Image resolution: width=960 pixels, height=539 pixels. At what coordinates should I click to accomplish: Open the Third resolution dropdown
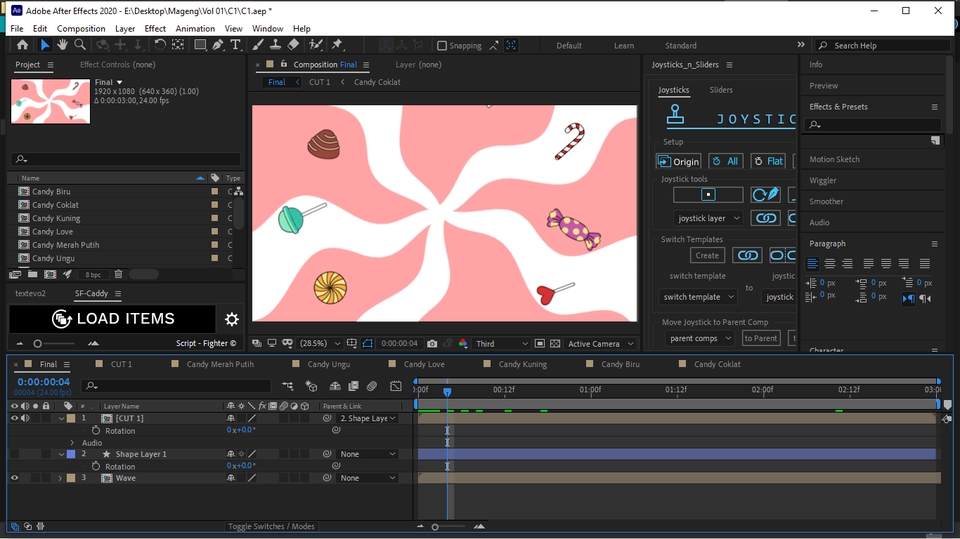501,344
